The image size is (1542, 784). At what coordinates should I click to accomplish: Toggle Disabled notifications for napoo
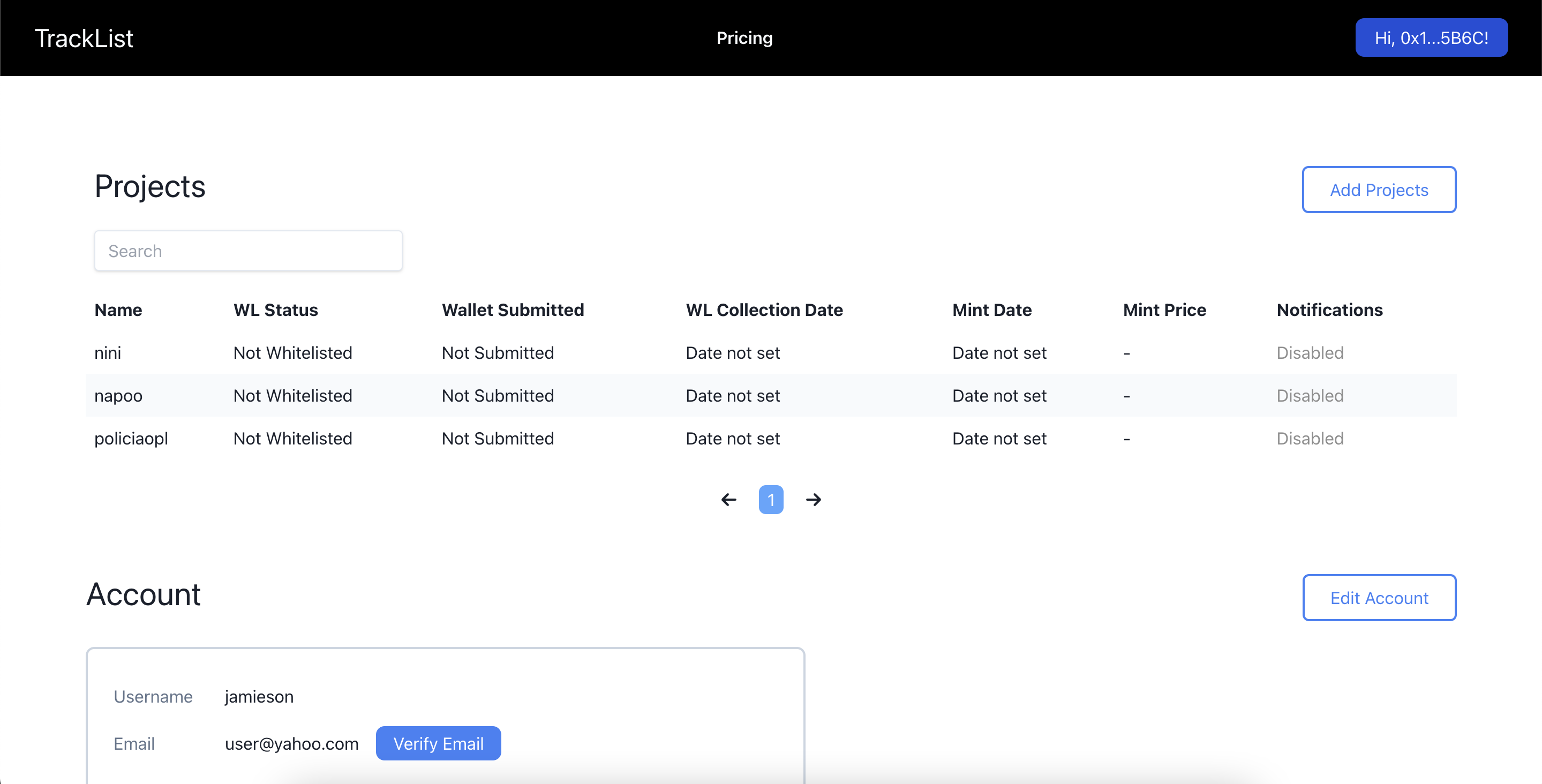coord(1310,396)
